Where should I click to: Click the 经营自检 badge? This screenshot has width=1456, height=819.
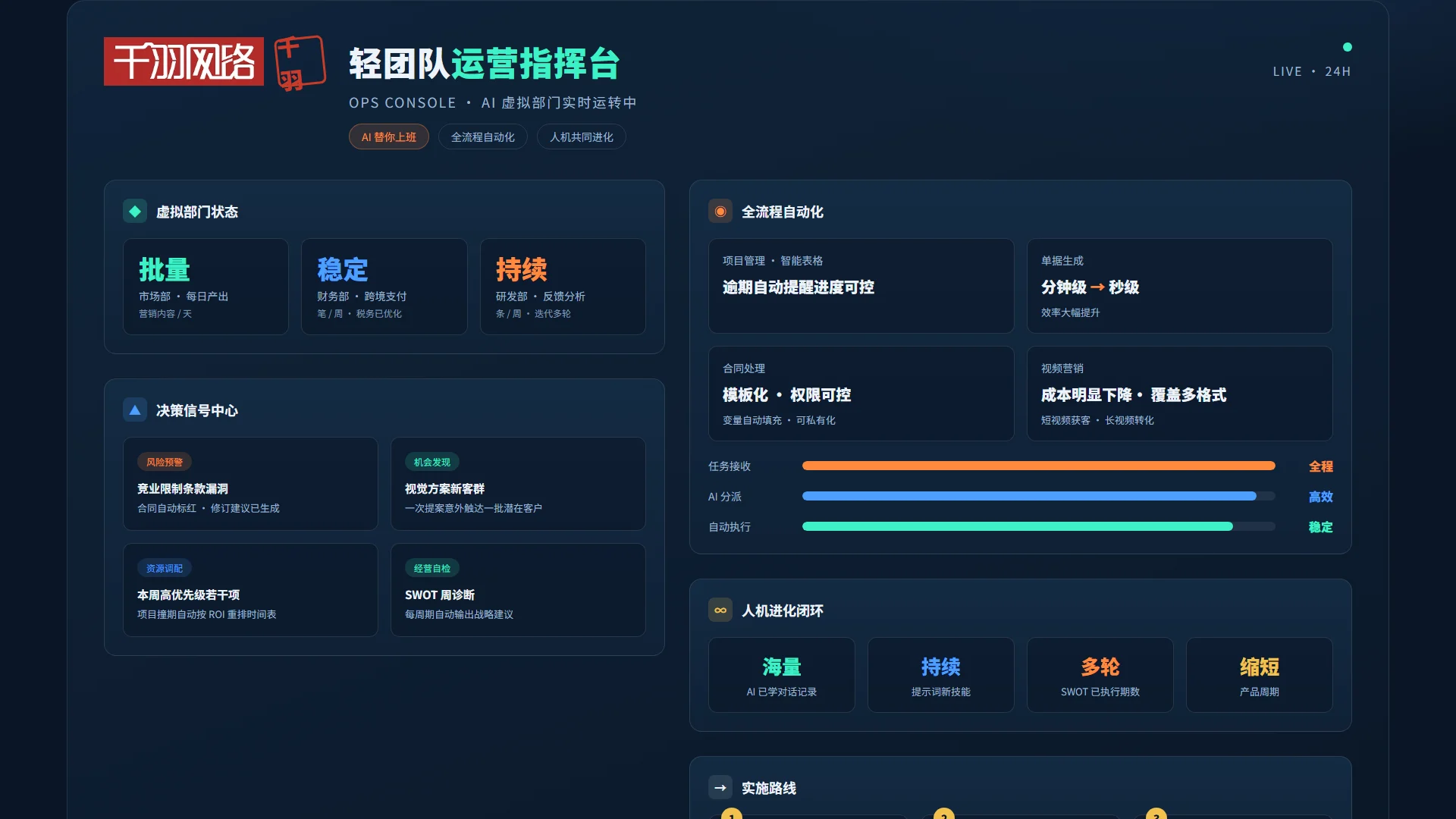coord(432,568)
